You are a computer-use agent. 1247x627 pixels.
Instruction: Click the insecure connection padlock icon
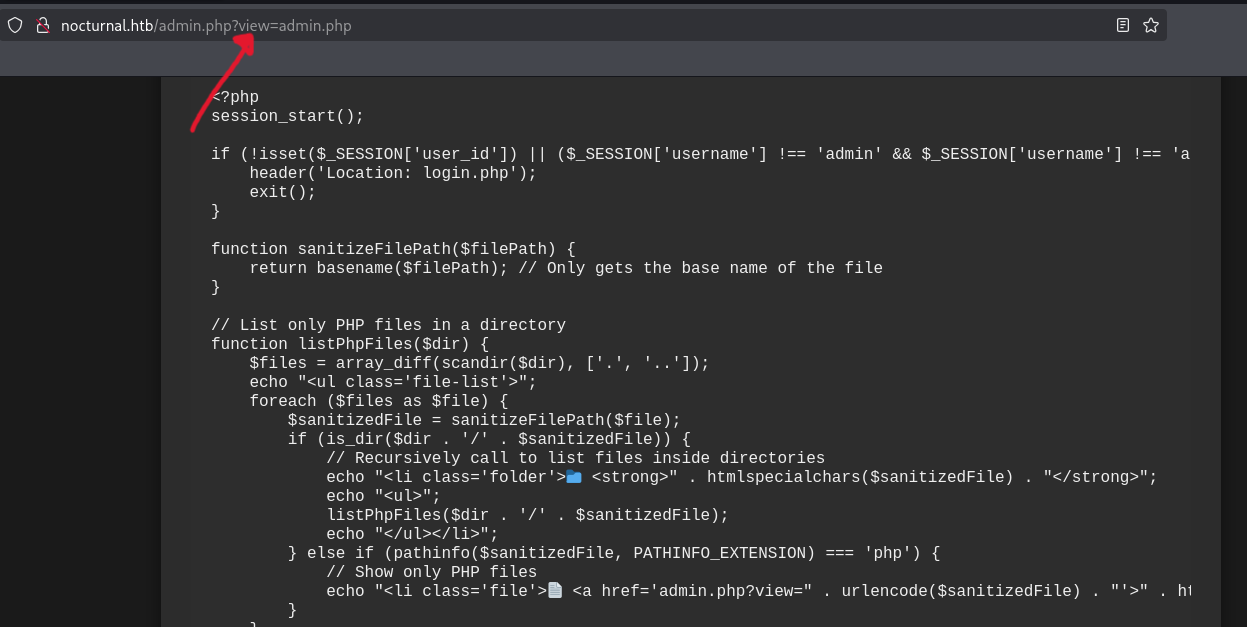[43, 26]
